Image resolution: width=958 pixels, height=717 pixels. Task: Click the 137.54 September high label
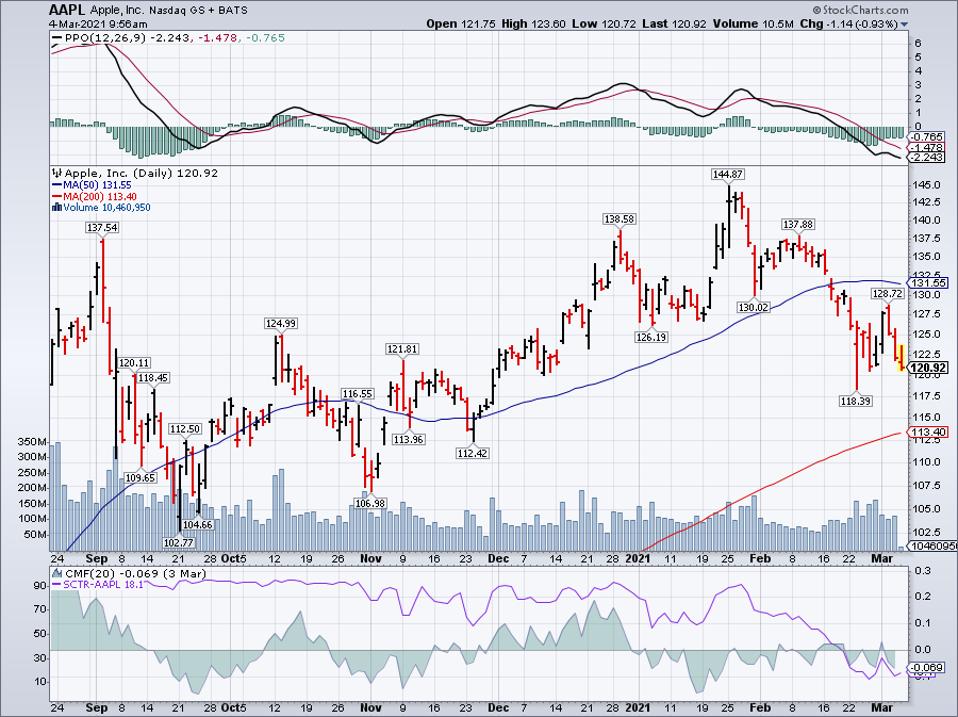coord(102,227)
